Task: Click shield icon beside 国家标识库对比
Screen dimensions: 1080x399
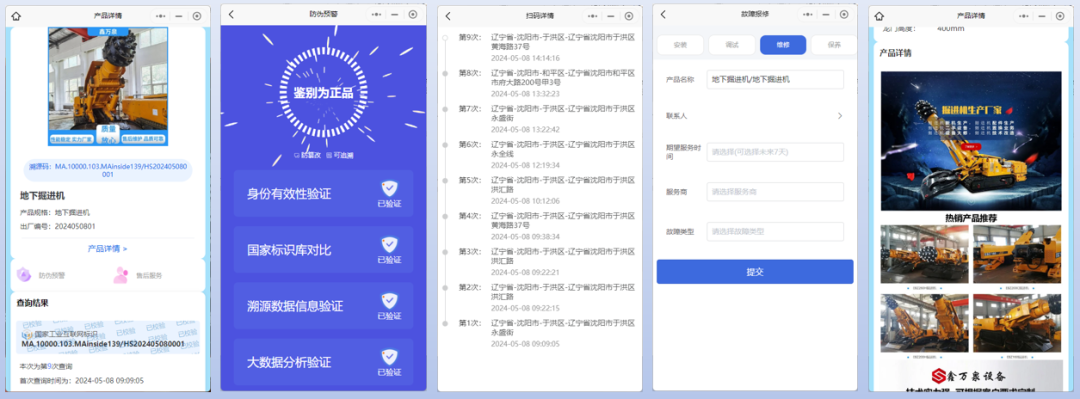Action: 390,244
